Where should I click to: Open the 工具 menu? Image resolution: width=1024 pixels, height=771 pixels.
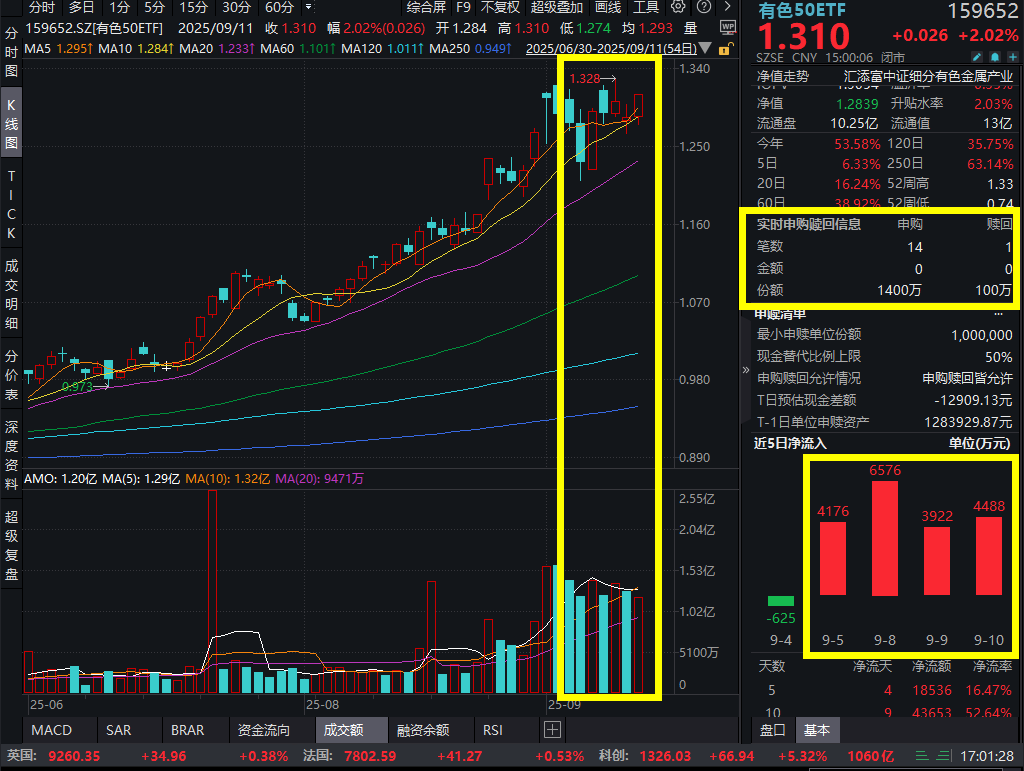point(646,8)
